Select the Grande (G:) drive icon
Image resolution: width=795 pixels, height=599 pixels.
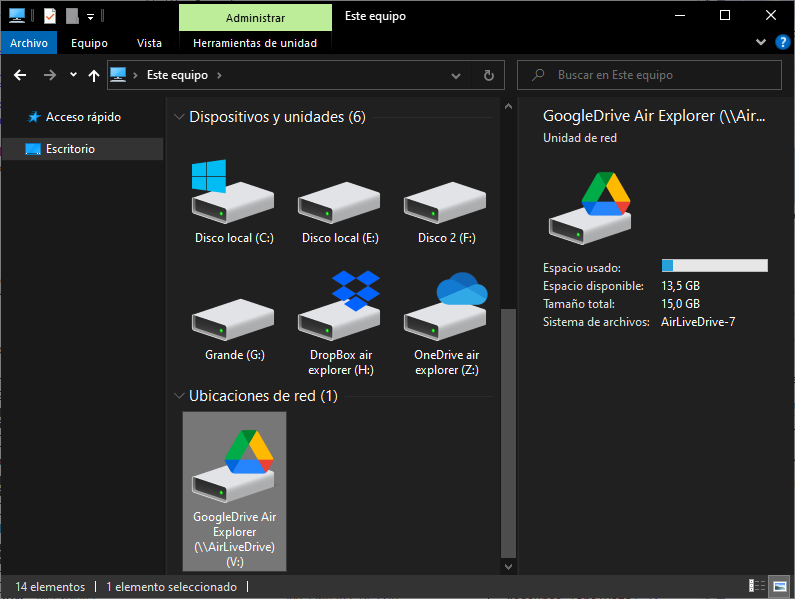(x=234, y=319)
